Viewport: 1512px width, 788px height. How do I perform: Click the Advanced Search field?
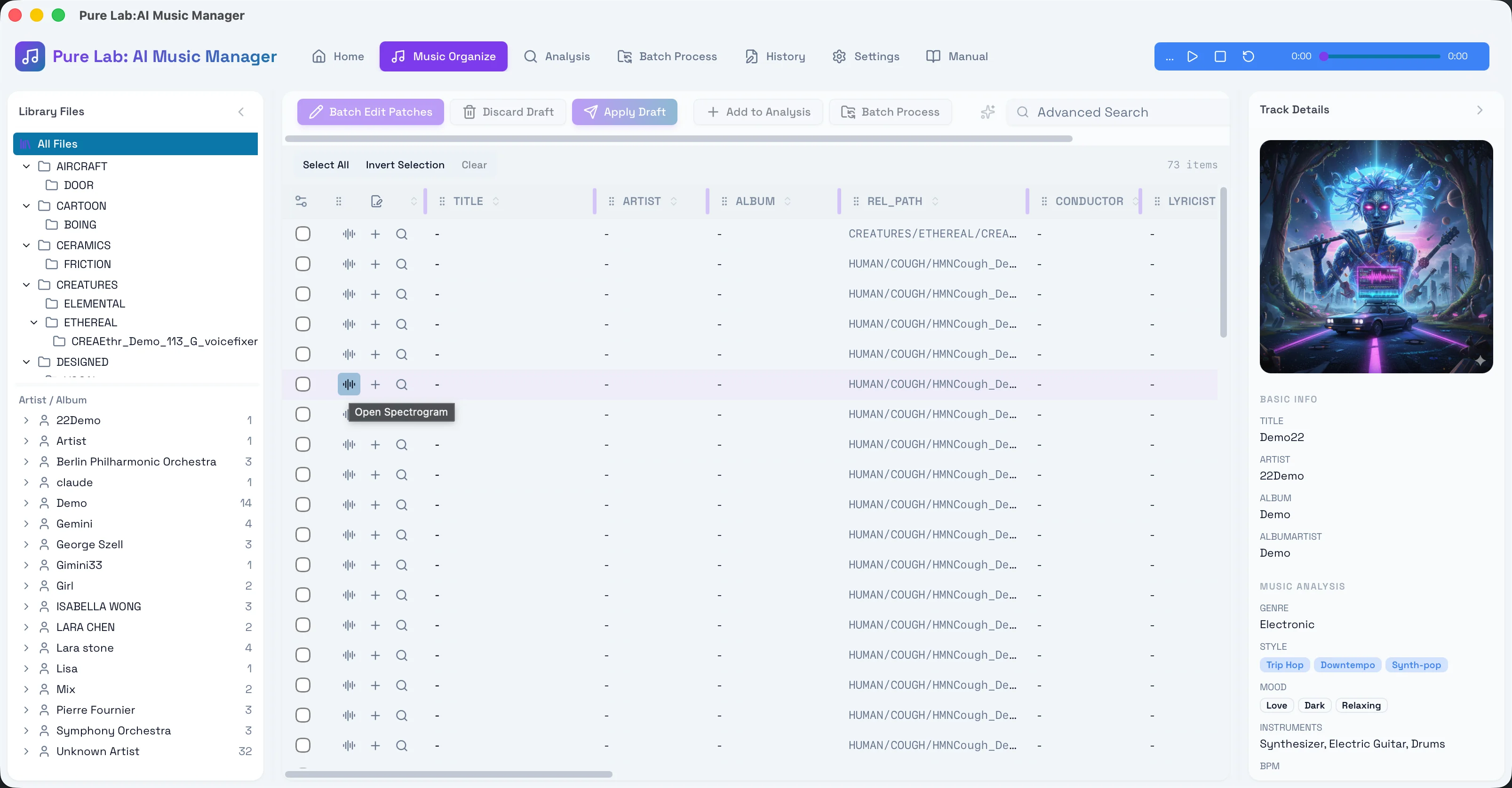coord(1118,111)
